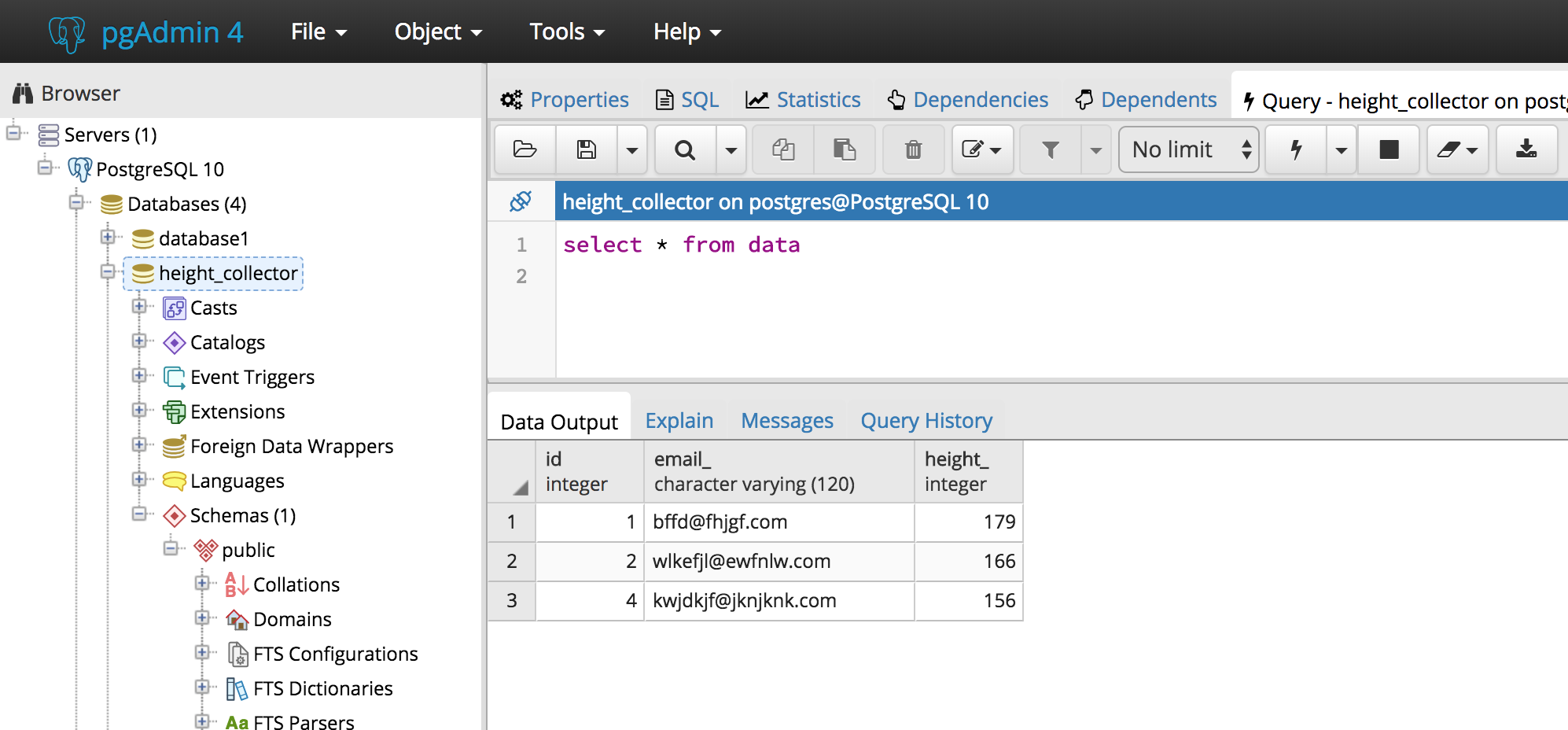Expand the Catalogs tree node

coord(139,341)
